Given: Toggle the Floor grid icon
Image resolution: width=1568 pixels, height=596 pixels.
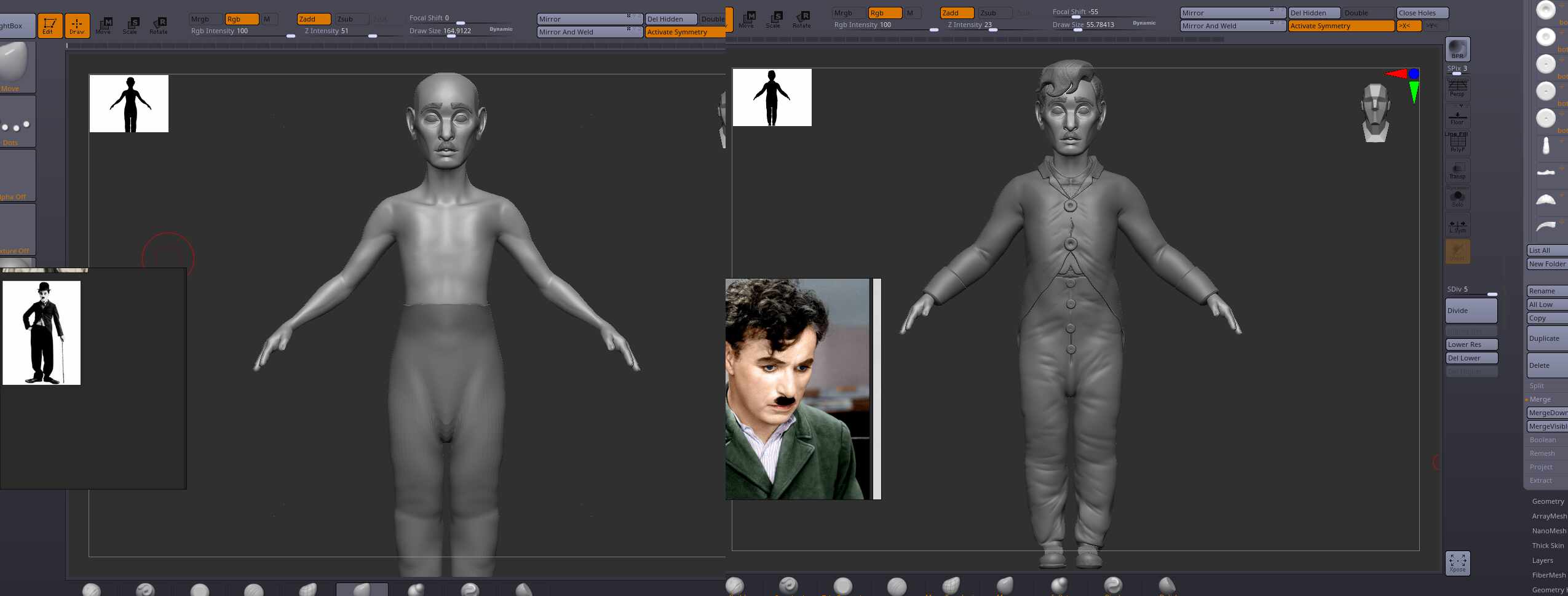Looking at the screenshot, I should [1457, 116].
